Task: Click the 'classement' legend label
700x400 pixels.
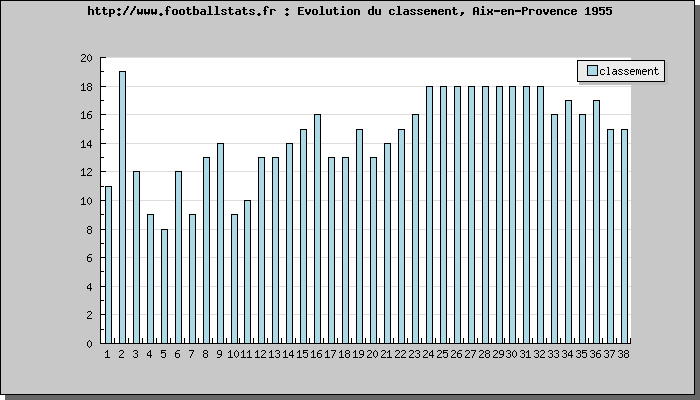Action: (629, 71)
